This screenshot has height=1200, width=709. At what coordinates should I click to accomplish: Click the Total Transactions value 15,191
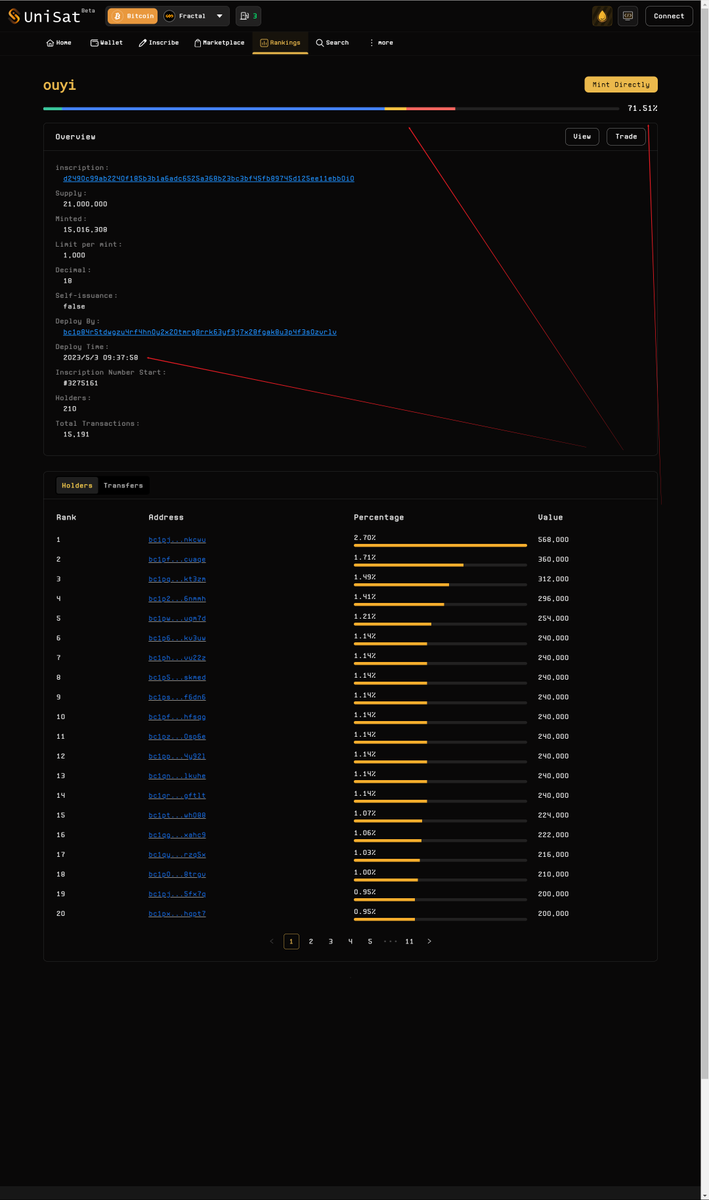[77, 434]
